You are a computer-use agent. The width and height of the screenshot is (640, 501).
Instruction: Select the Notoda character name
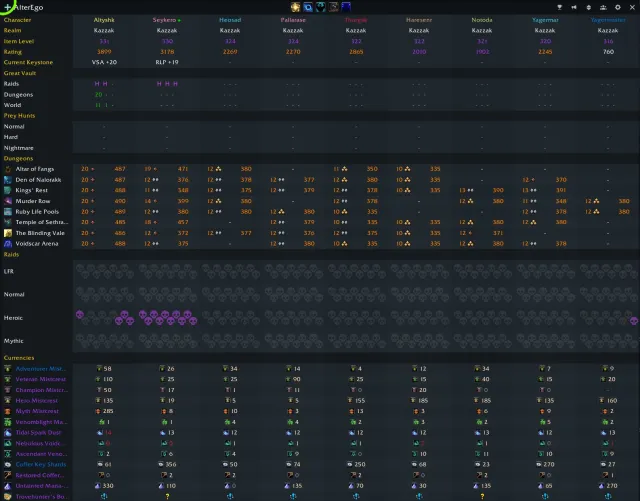coord(482,20)
